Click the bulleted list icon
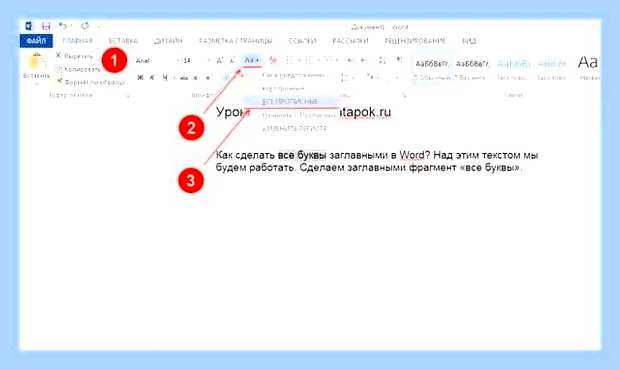Viewport: 620px width, 370px height. point(289,60)
